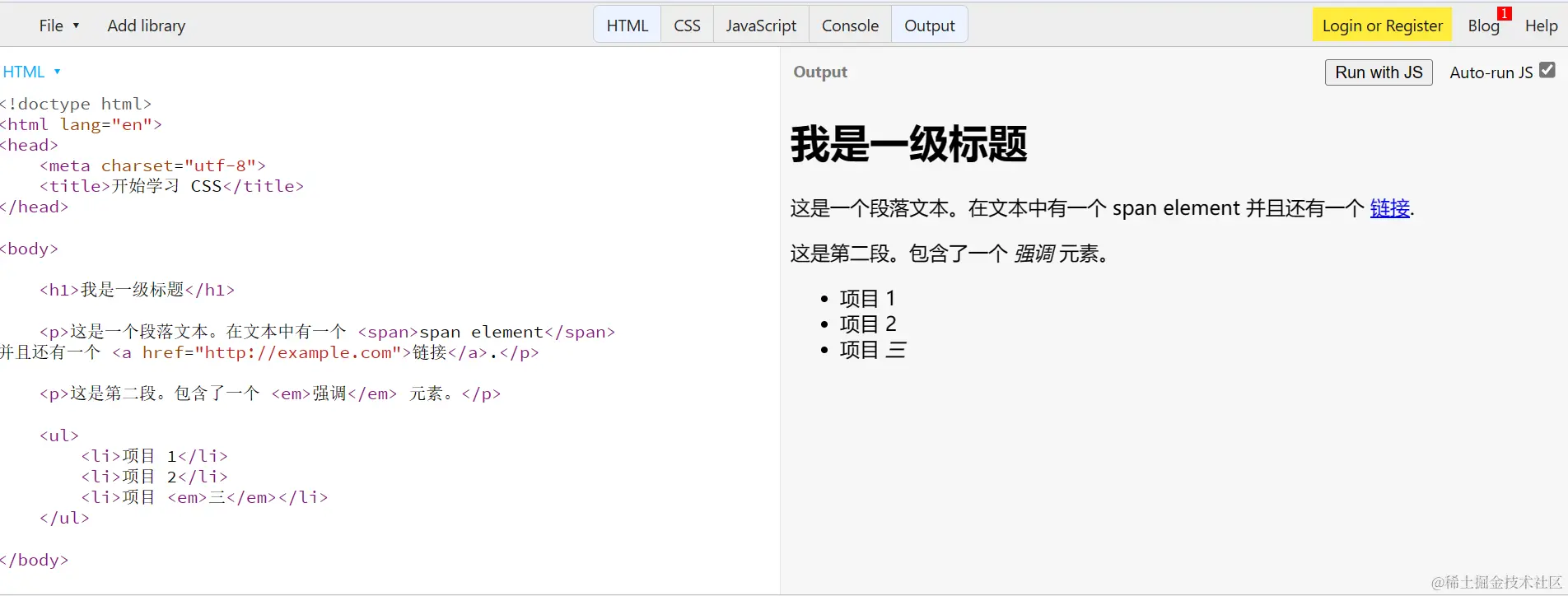Image resolution: width=1568 pixels, height=596 pixels.
Task: Toggle the JavaScript panel tab
Action: click(x=761, y=26)
